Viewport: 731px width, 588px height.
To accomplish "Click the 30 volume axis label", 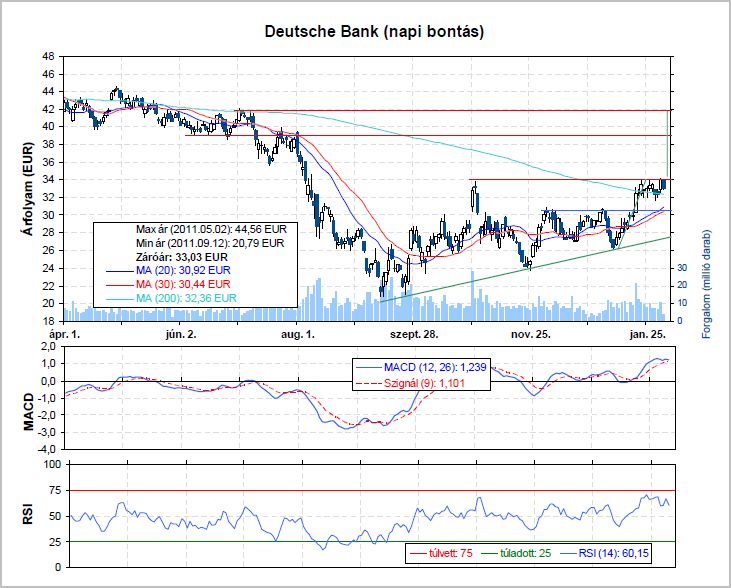I will click(x=682, y=268).
